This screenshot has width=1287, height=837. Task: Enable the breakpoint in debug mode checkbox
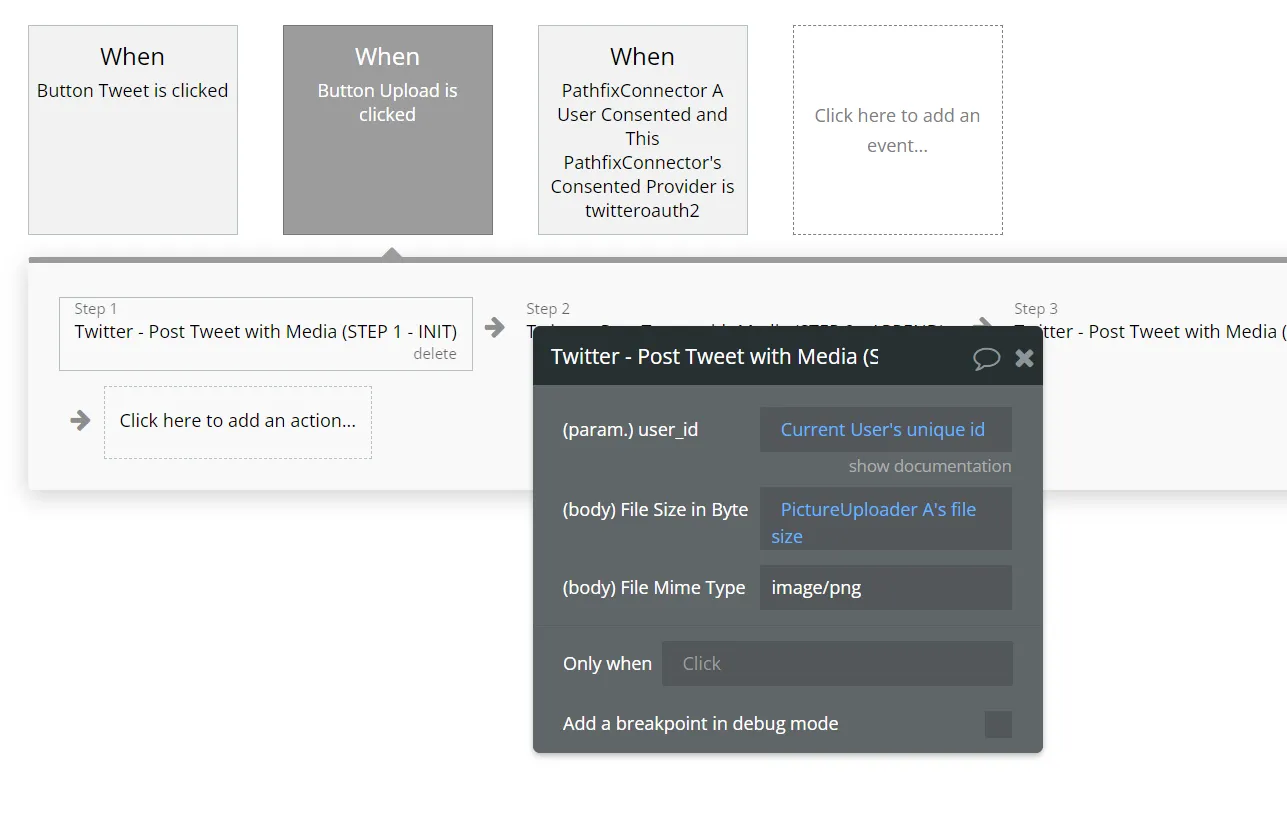[998, 724]
